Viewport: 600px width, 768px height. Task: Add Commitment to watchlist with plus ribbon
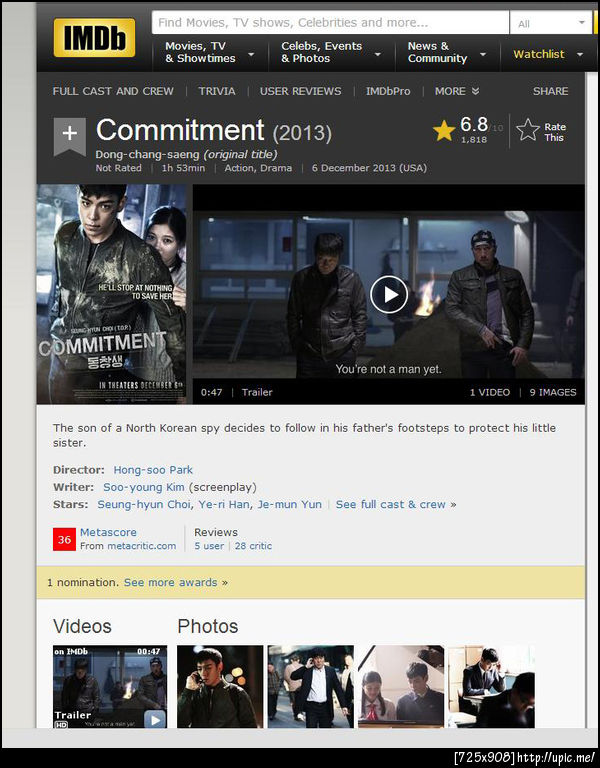click(x=70, y=136)
